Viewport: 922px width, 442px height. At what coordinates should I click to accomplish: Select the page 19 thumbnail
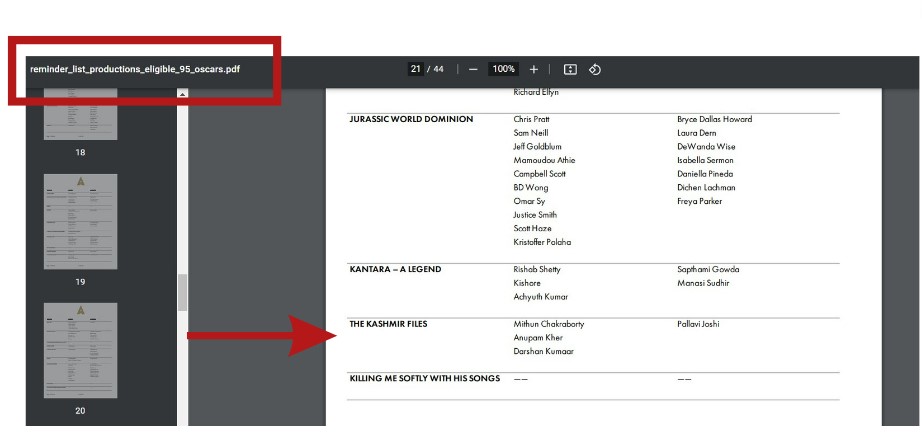tap(80, 221)
